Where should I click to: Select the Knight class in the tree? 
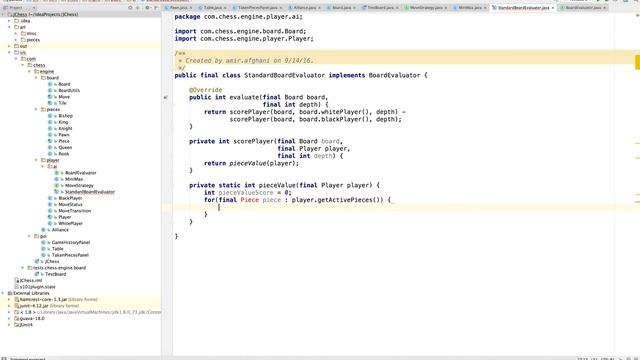point(65,129)
